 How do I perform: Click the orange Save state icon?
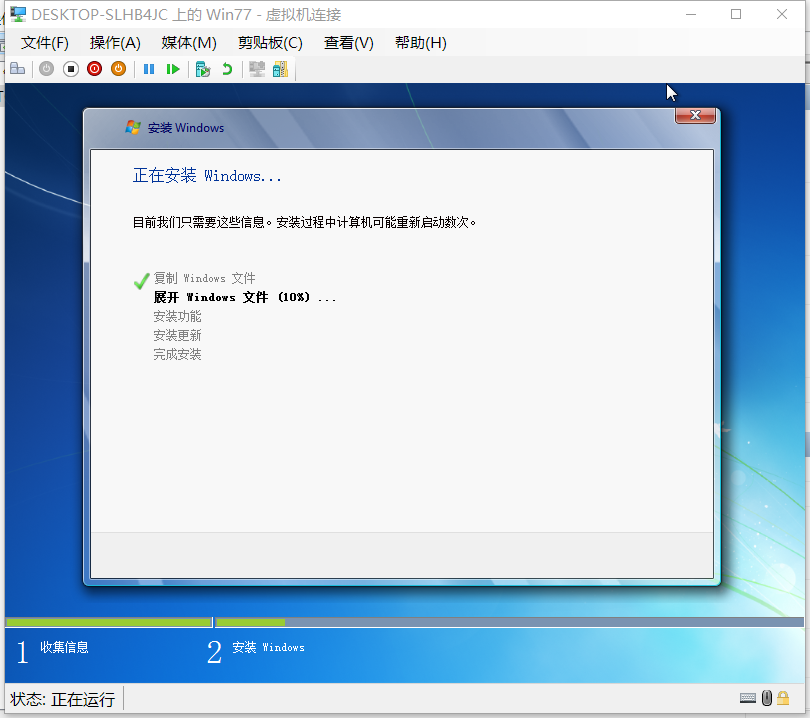[x=118, y=69]
